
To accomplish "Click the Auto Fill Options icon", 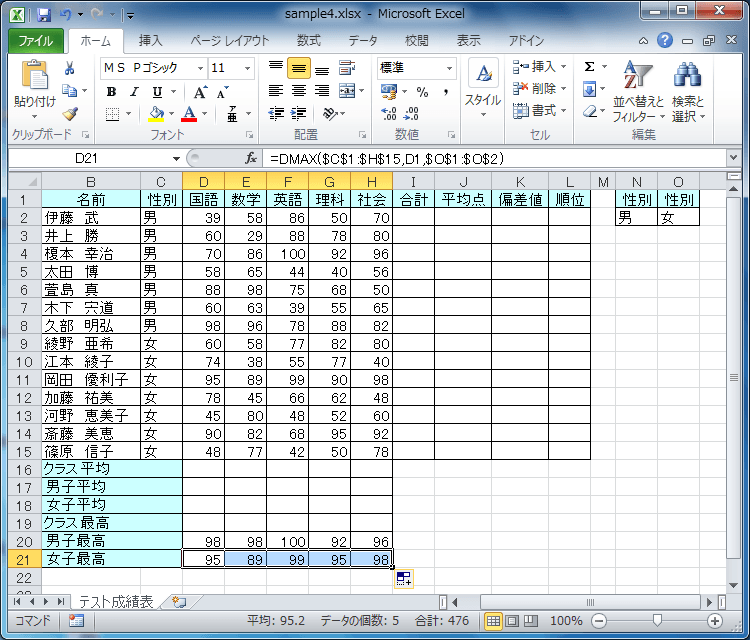I will [404, 579].
